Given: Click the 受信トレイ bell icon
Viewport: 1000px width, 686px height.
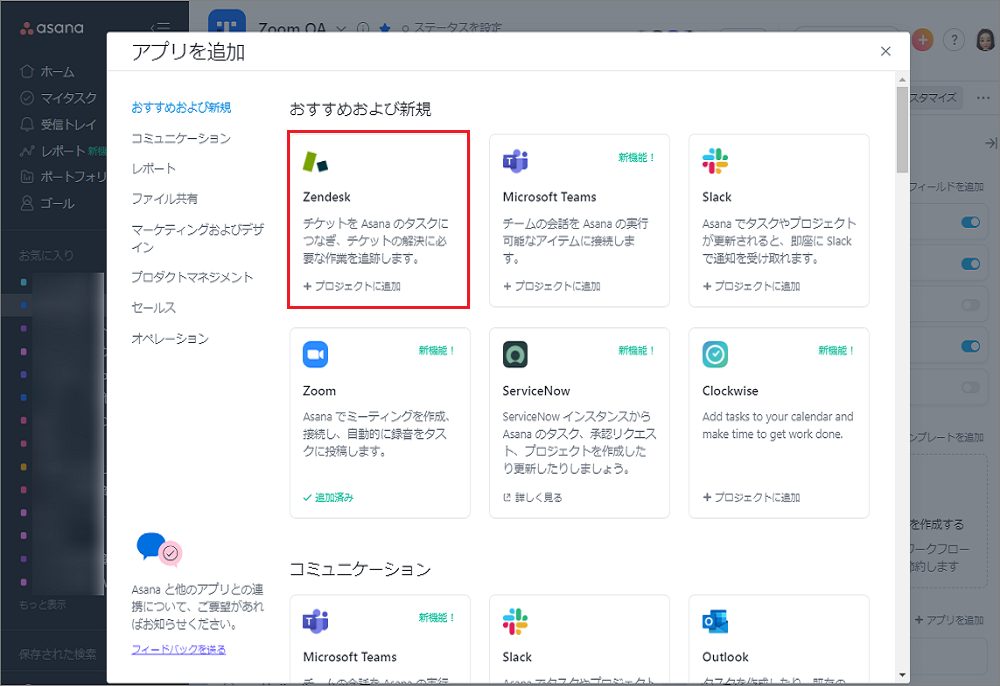Looking at the screenshot, I should 27,124.
